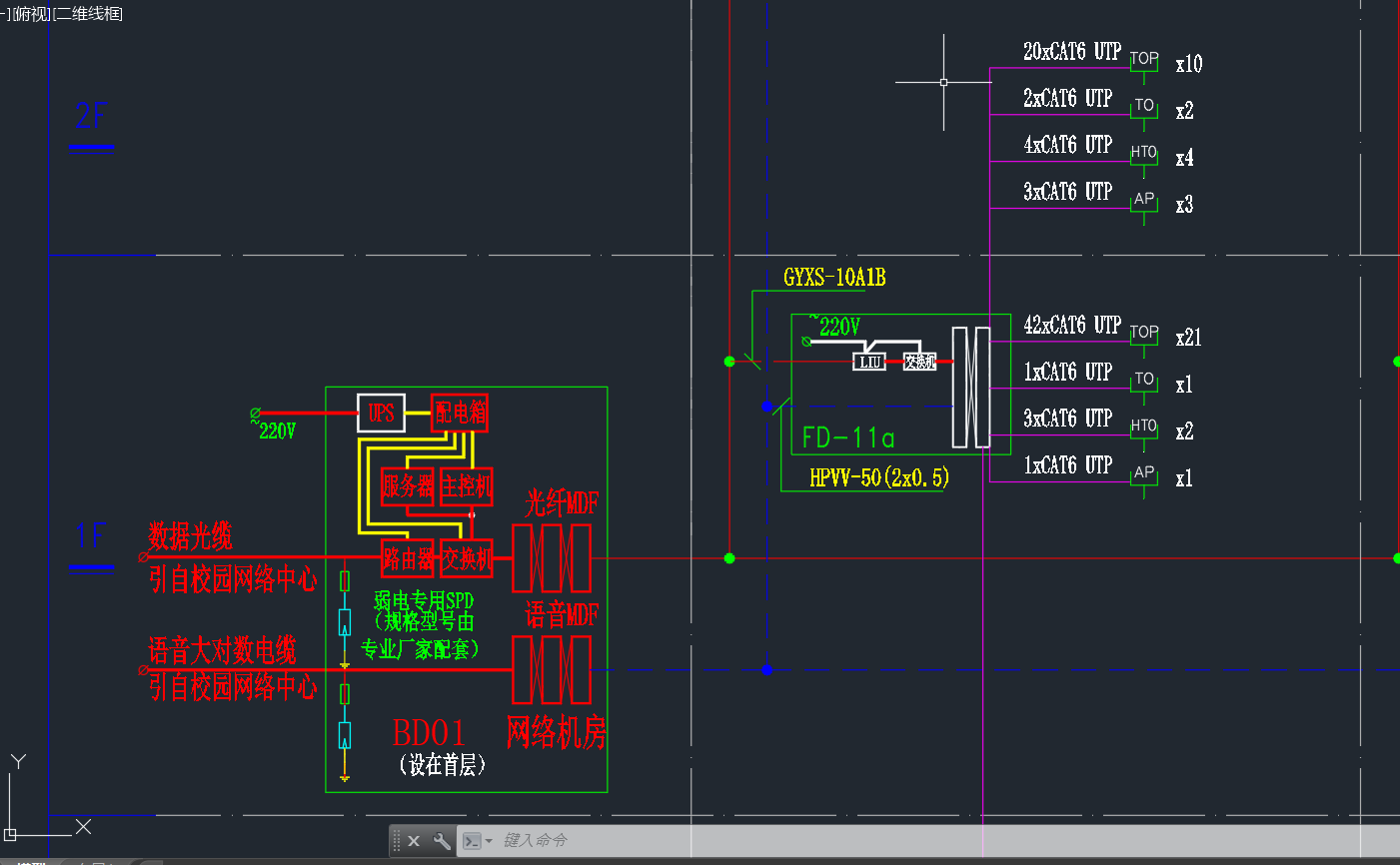Viewport: 1400px width, 865px height.
Task: Select the GYXS-10A1B cable label
Action: point(834,278)
